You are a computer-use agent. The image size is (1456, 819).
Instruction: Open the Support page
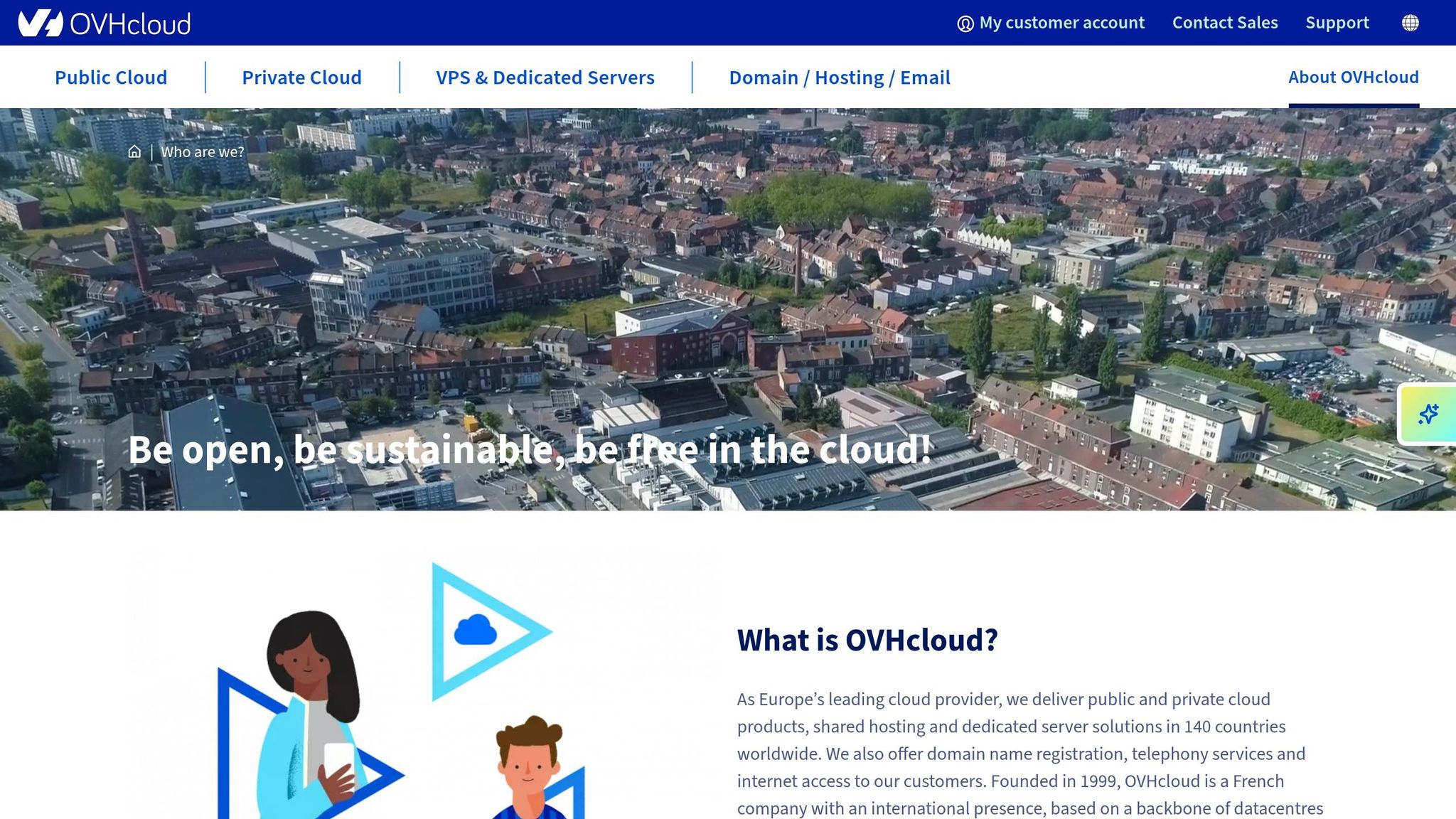1337,22
